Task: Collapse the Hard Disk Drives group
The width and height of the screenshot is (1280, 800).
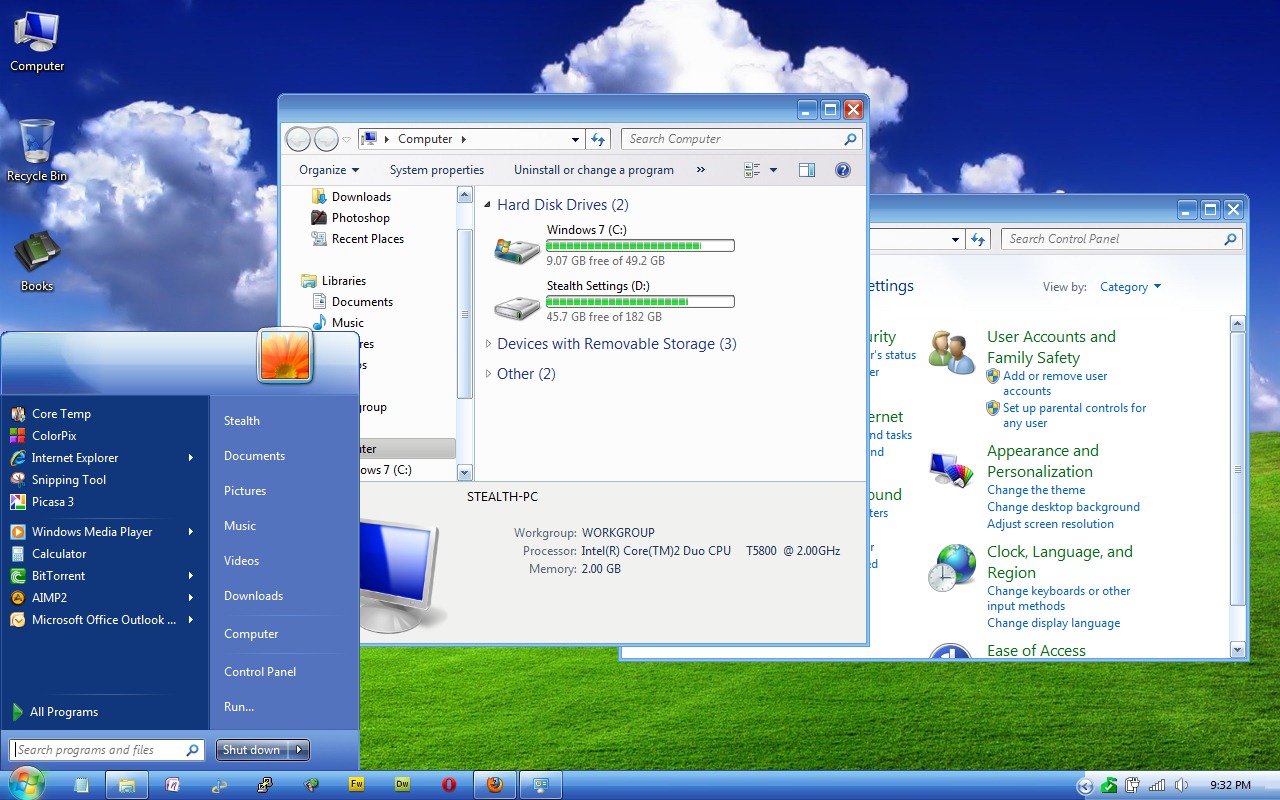Action: 488,205
